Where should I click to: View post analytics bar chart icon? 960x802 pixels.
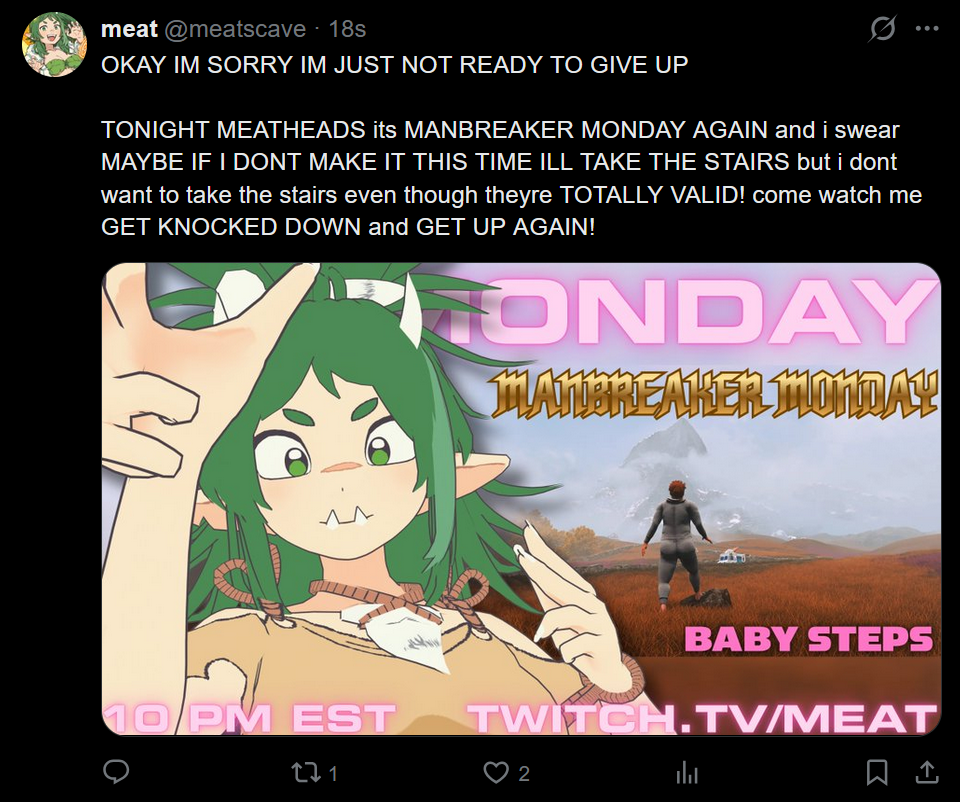coord(687,773)
